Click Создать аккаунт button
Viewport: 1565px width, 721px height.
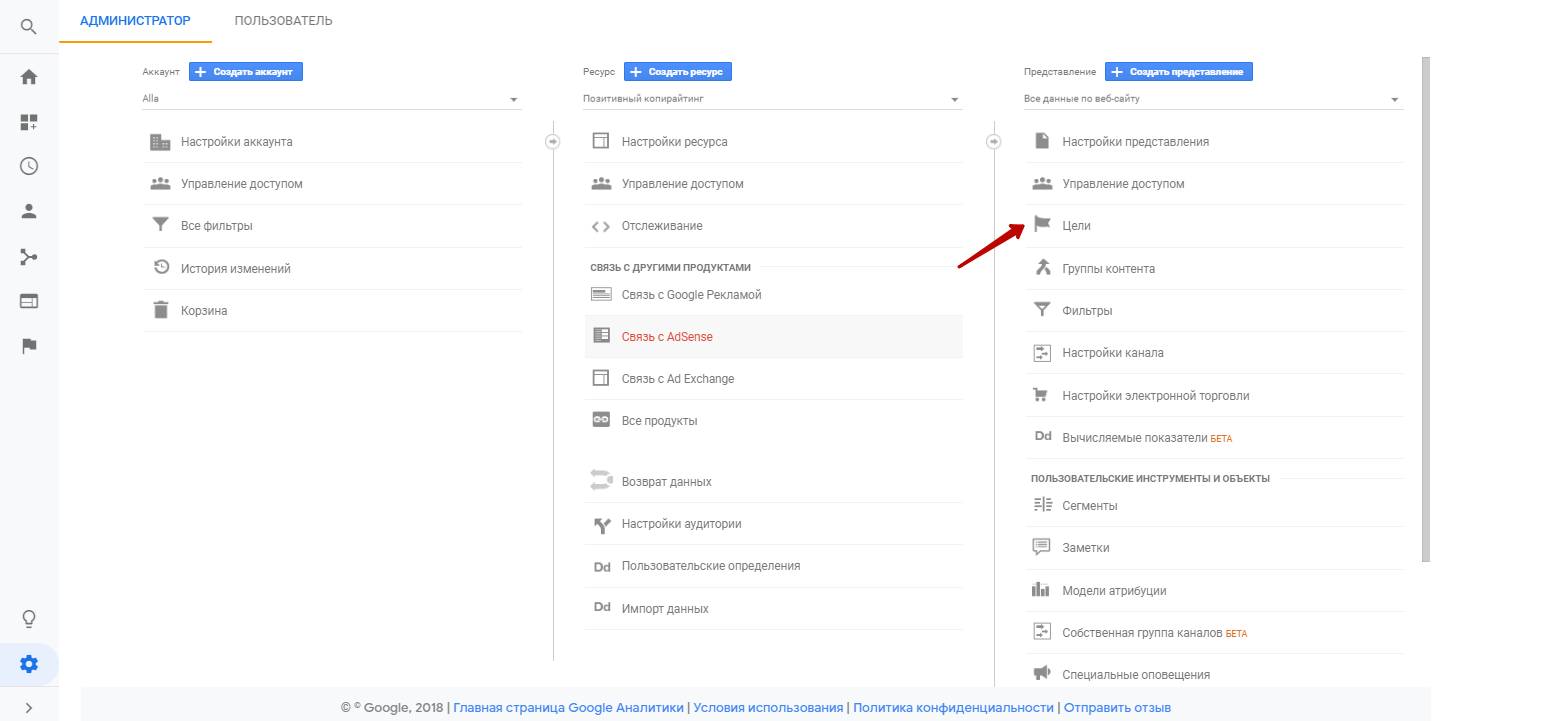coord(246,72)
